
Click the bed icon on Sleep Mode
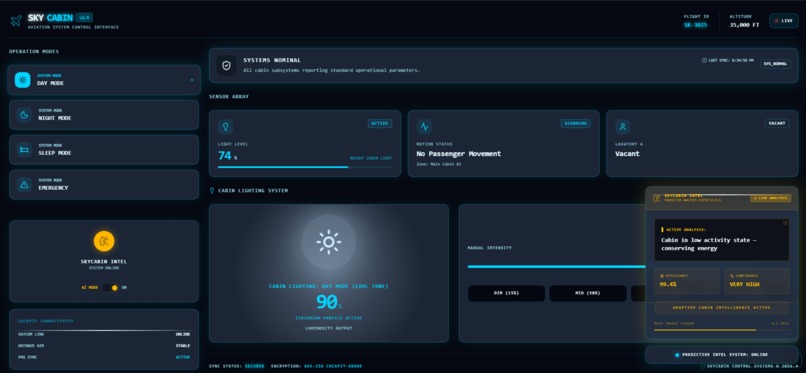pyautogui.click(x=24, y=150)
